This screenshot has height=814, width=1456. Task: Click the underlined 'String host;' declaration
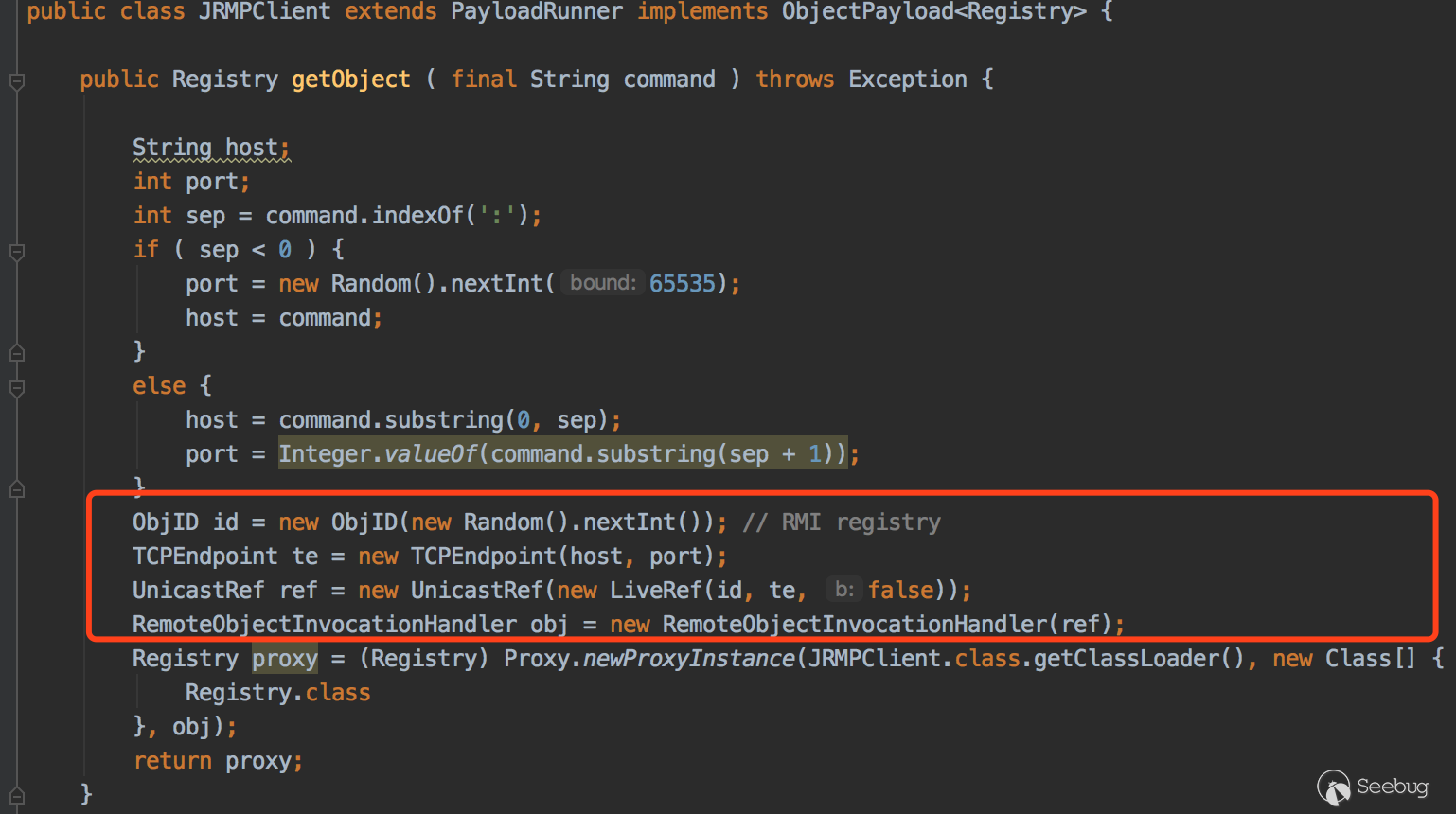tap(211, 148)
